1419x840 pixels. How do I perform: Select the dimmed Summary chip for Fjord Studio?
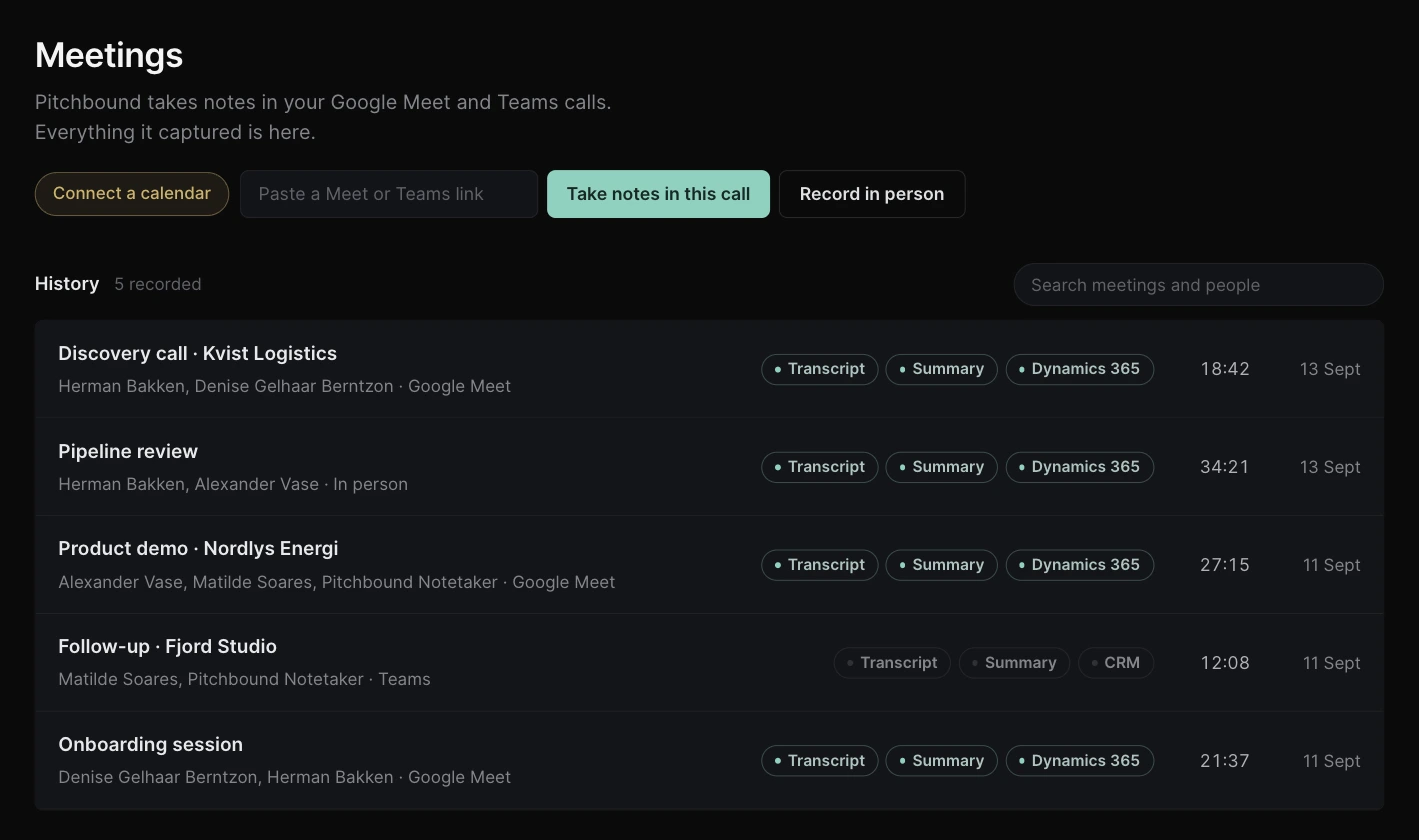click(1014, 663)
